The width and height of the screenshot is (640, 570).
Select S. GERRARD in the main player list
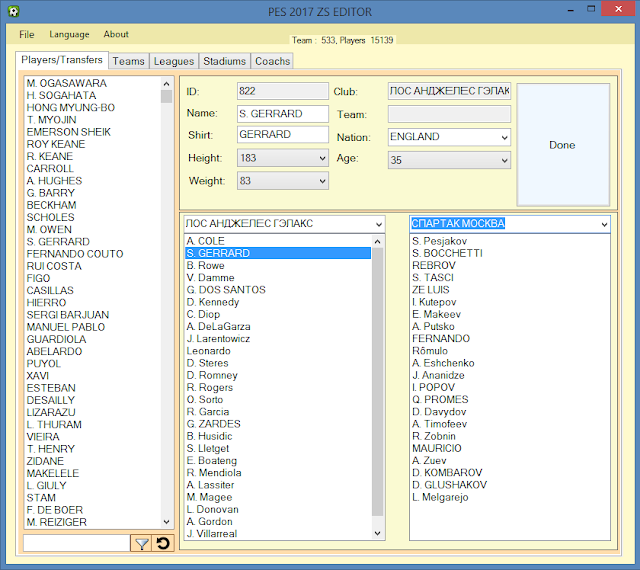(x=58, y=242)
